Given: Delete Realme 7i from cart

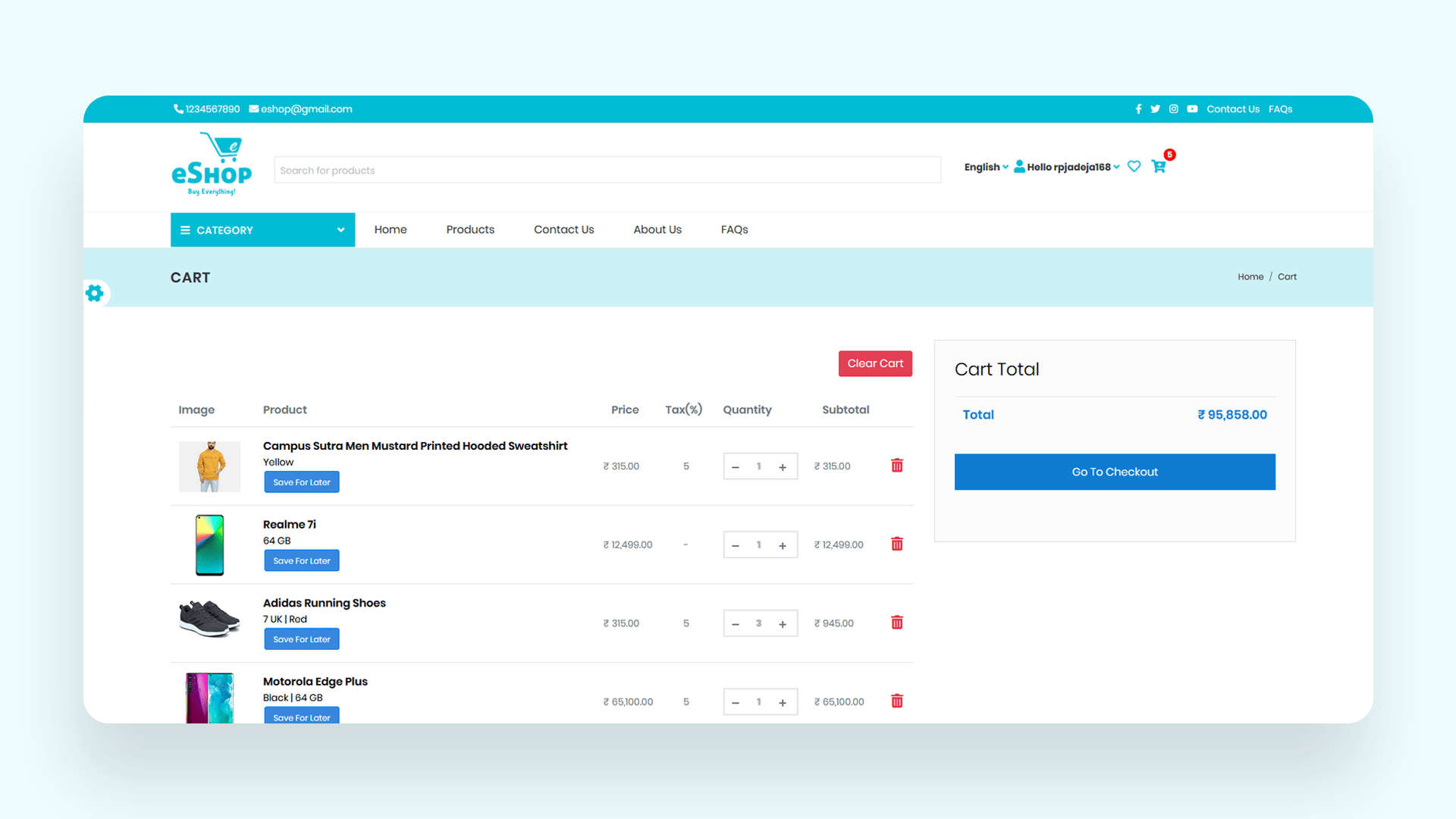Looking at the screenshot, I should [x=897, y=544].
